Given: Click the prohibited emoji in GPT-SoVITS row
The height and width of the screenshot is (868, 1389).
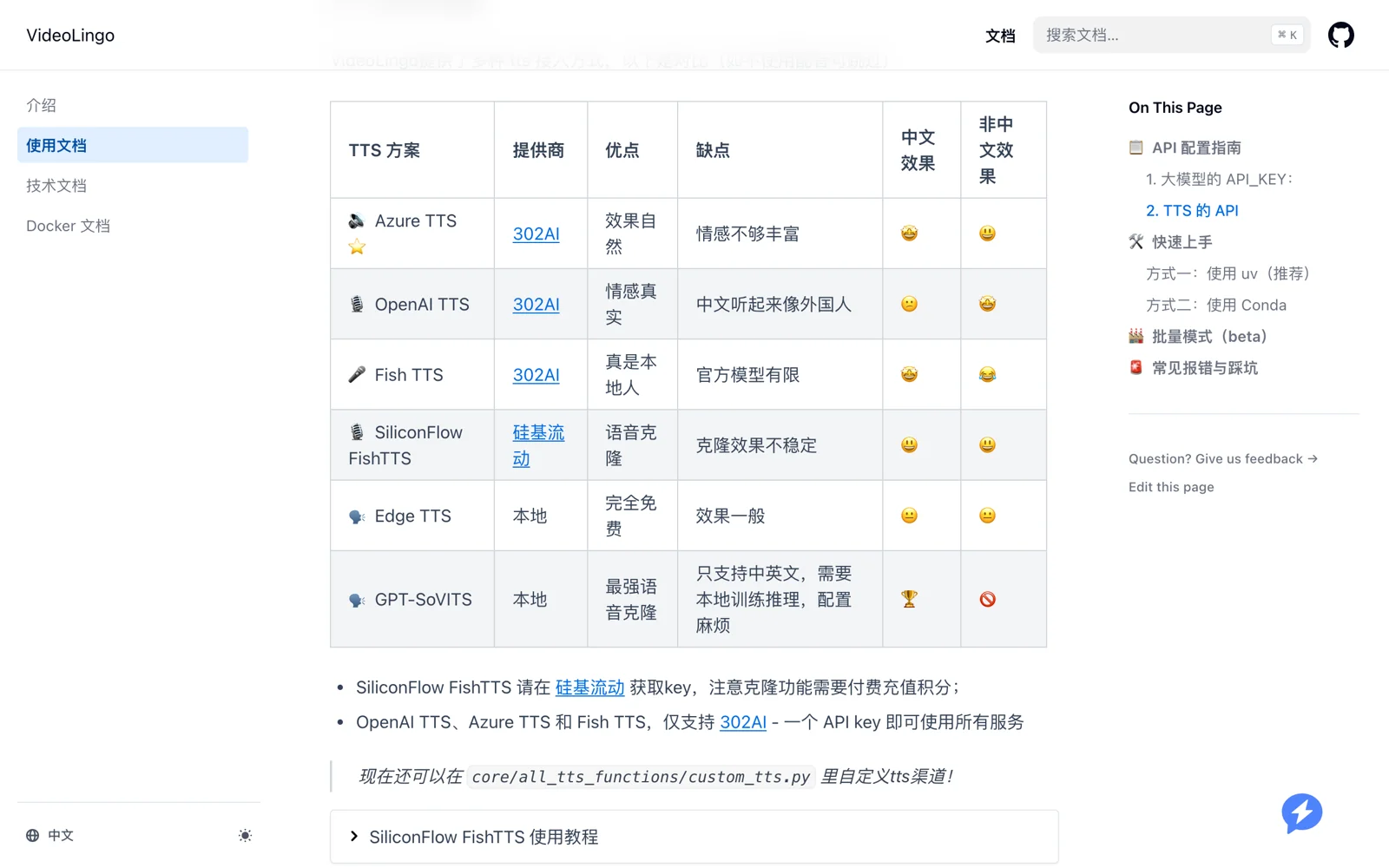Looking at the screenshot, I should coord(987,599).
